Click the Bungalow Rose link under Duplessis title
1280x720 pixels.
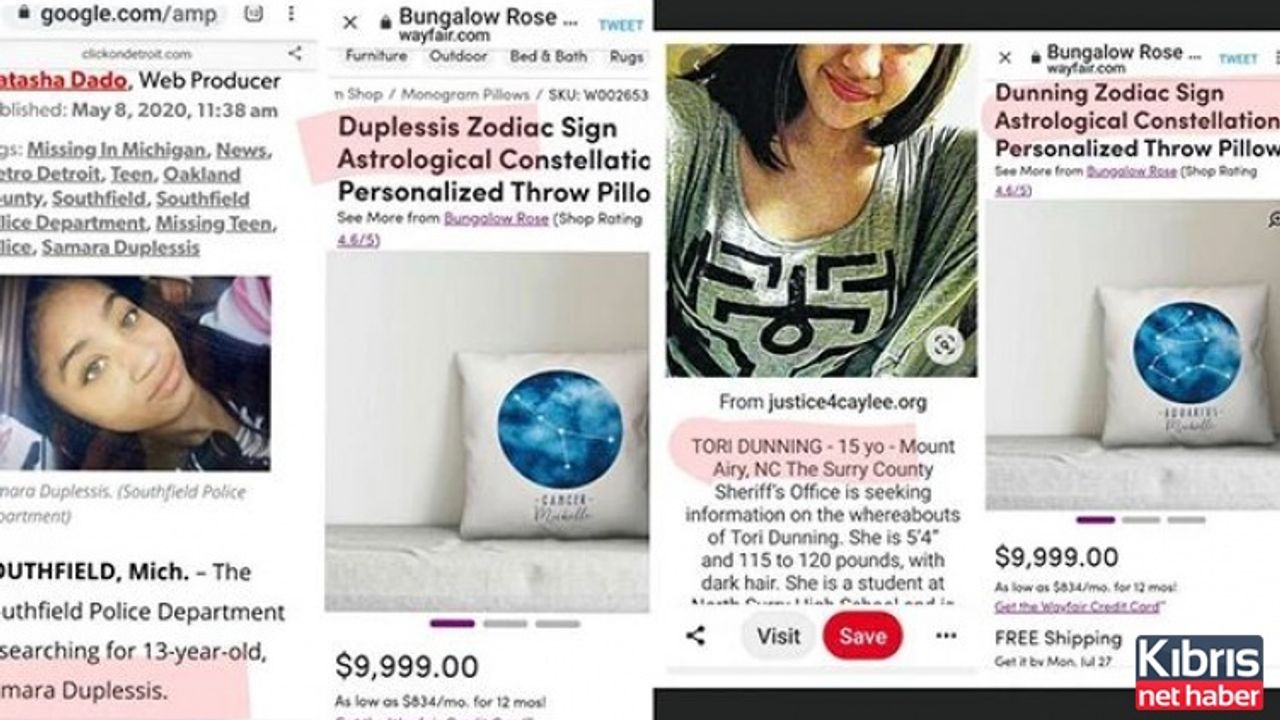[x=496, y=219]
